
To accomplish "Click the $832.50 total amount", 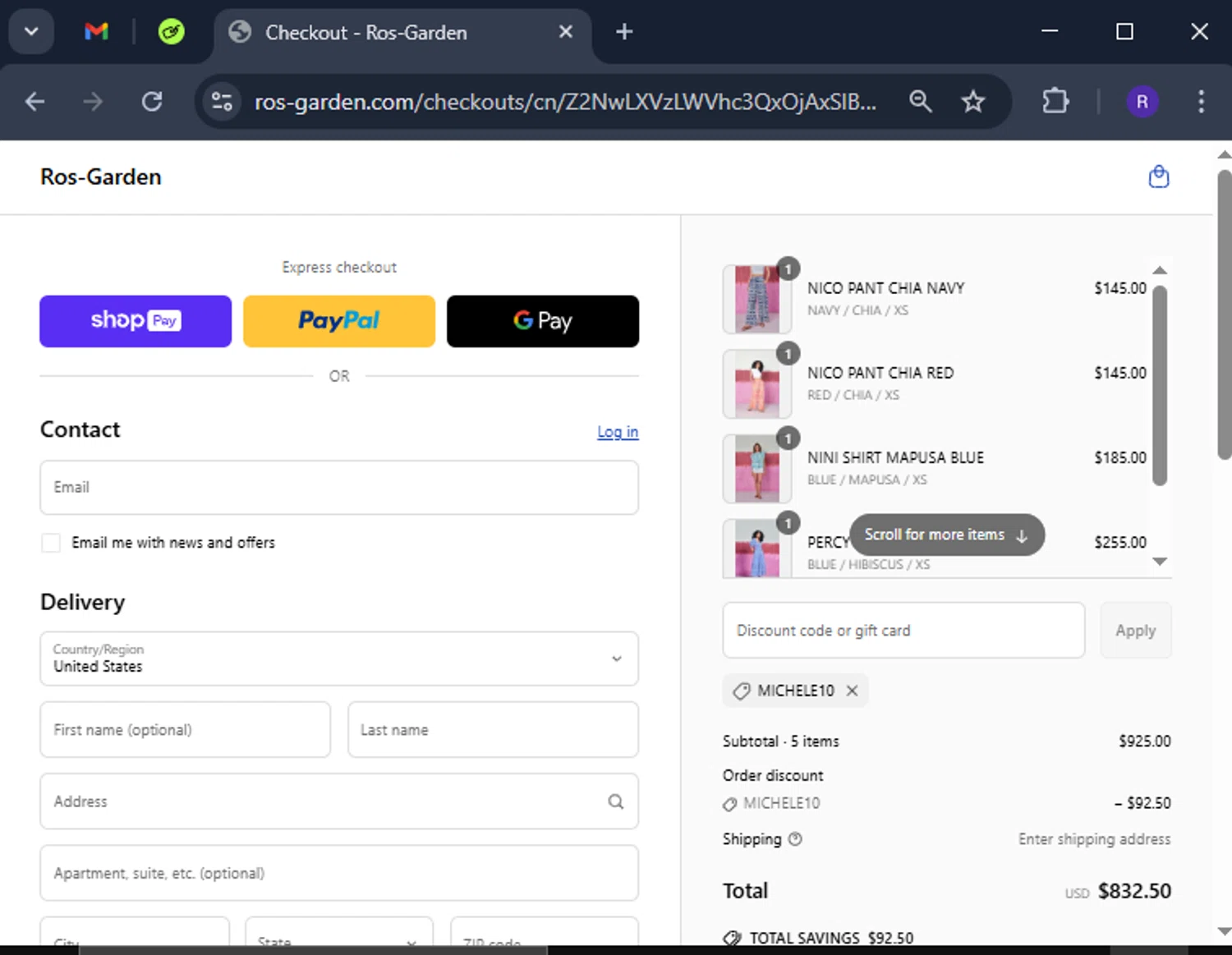I will point(1134,891).
